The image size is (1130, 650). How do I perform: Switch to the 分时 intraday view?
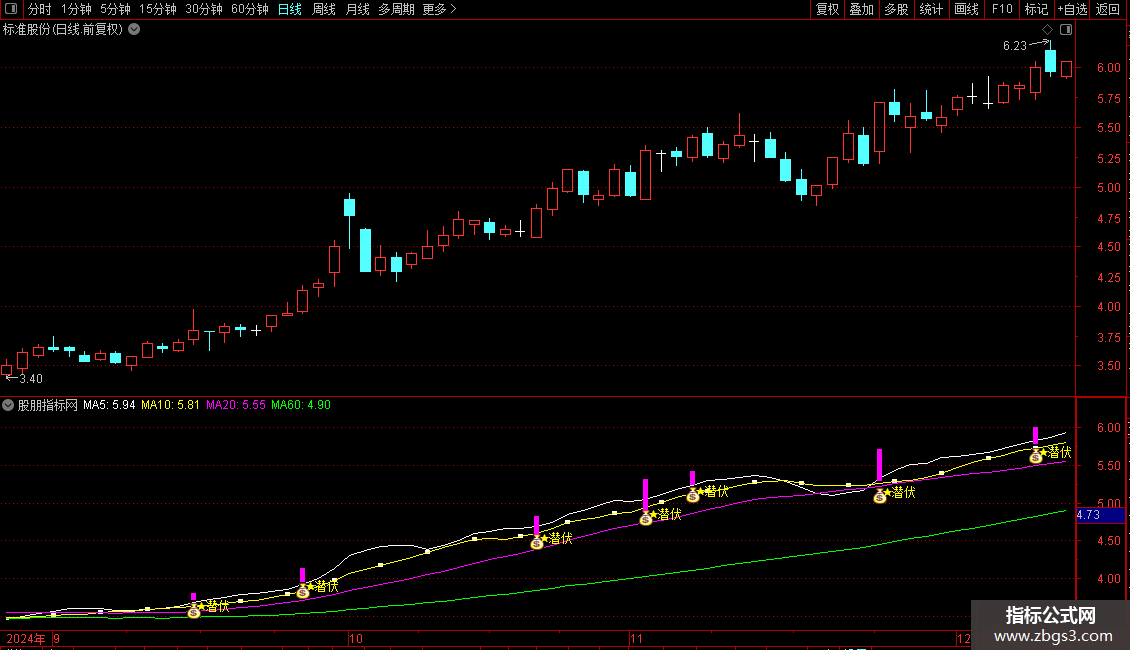(x=40, y=9)
